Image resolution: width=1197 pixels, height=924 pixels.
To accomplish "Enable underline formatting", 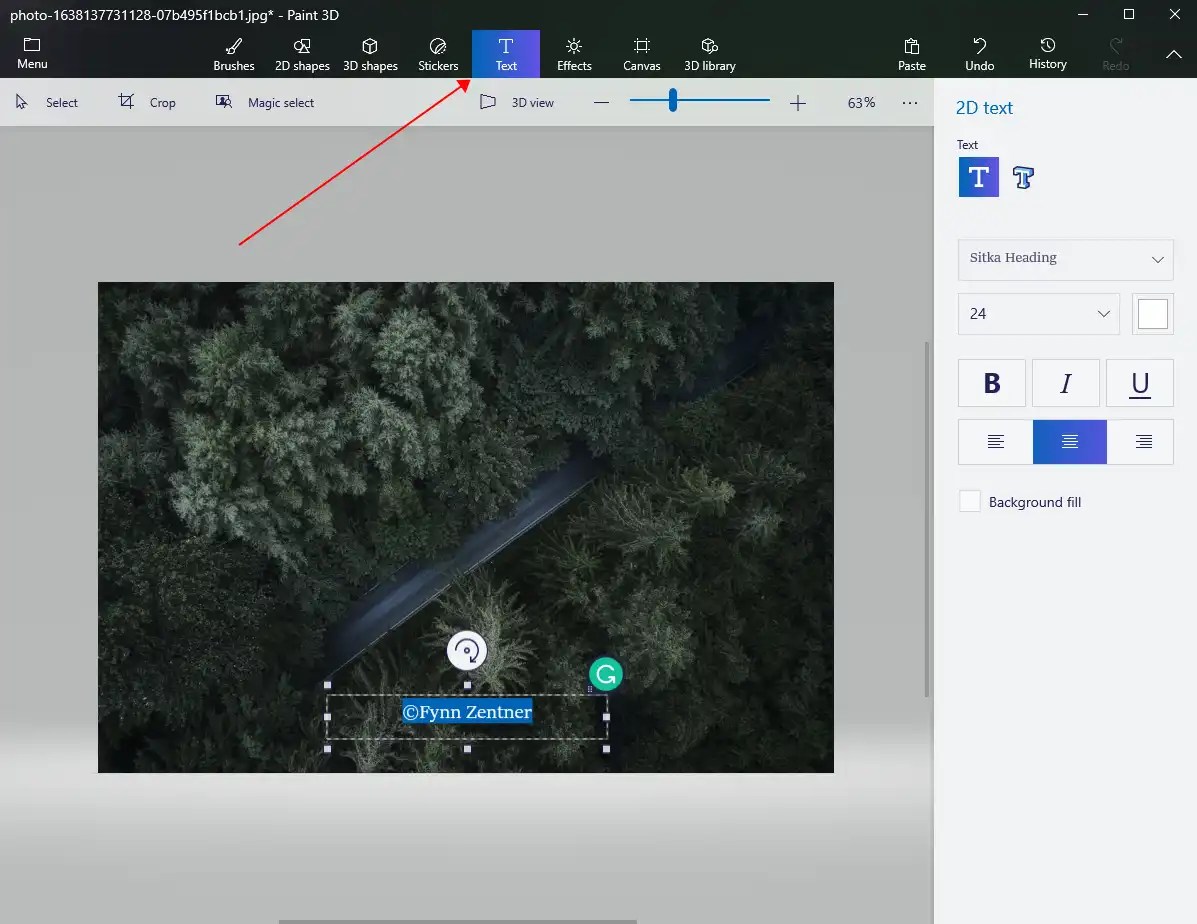I will point(1139,383).
